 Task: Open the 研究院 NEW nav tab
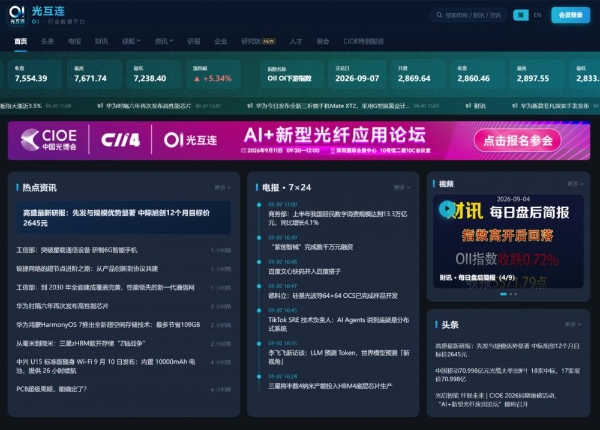click(x=258, y=41)
